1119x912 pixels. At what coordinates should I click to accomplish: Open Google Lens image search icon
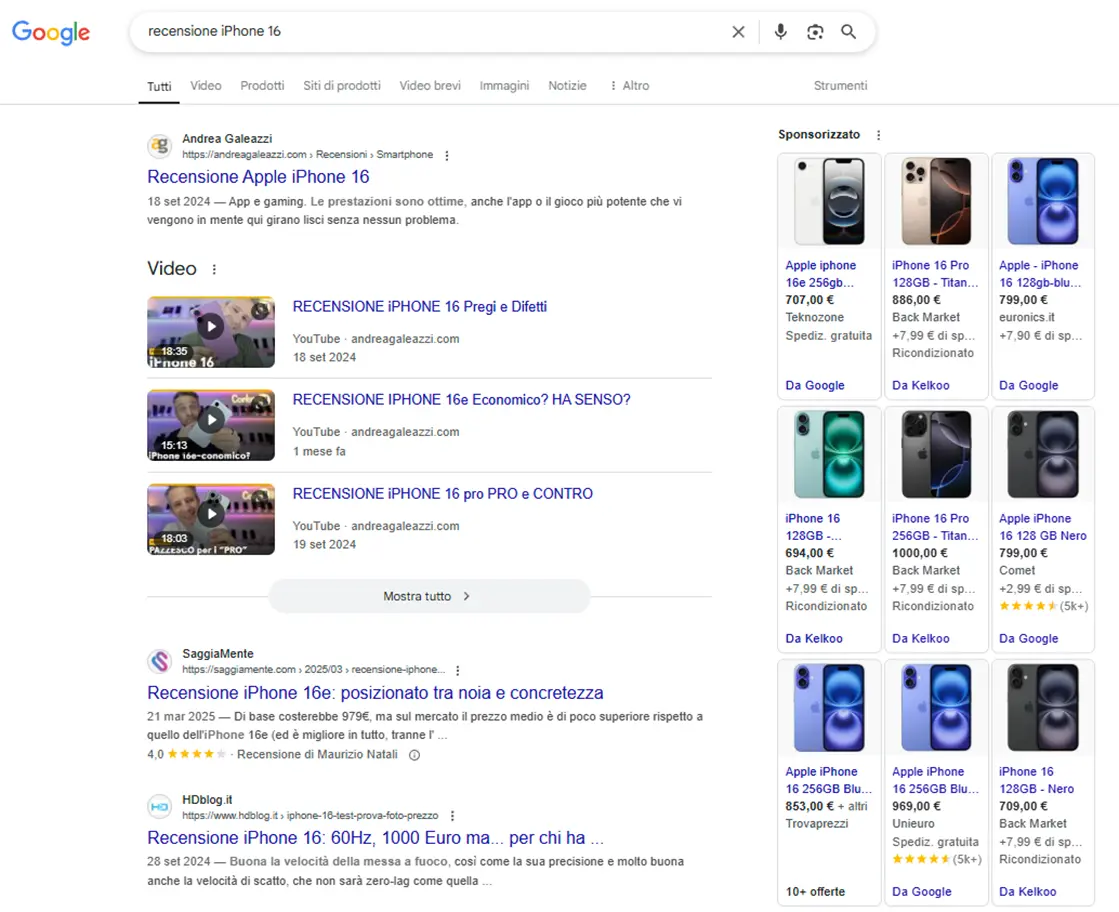click(815, 32)
